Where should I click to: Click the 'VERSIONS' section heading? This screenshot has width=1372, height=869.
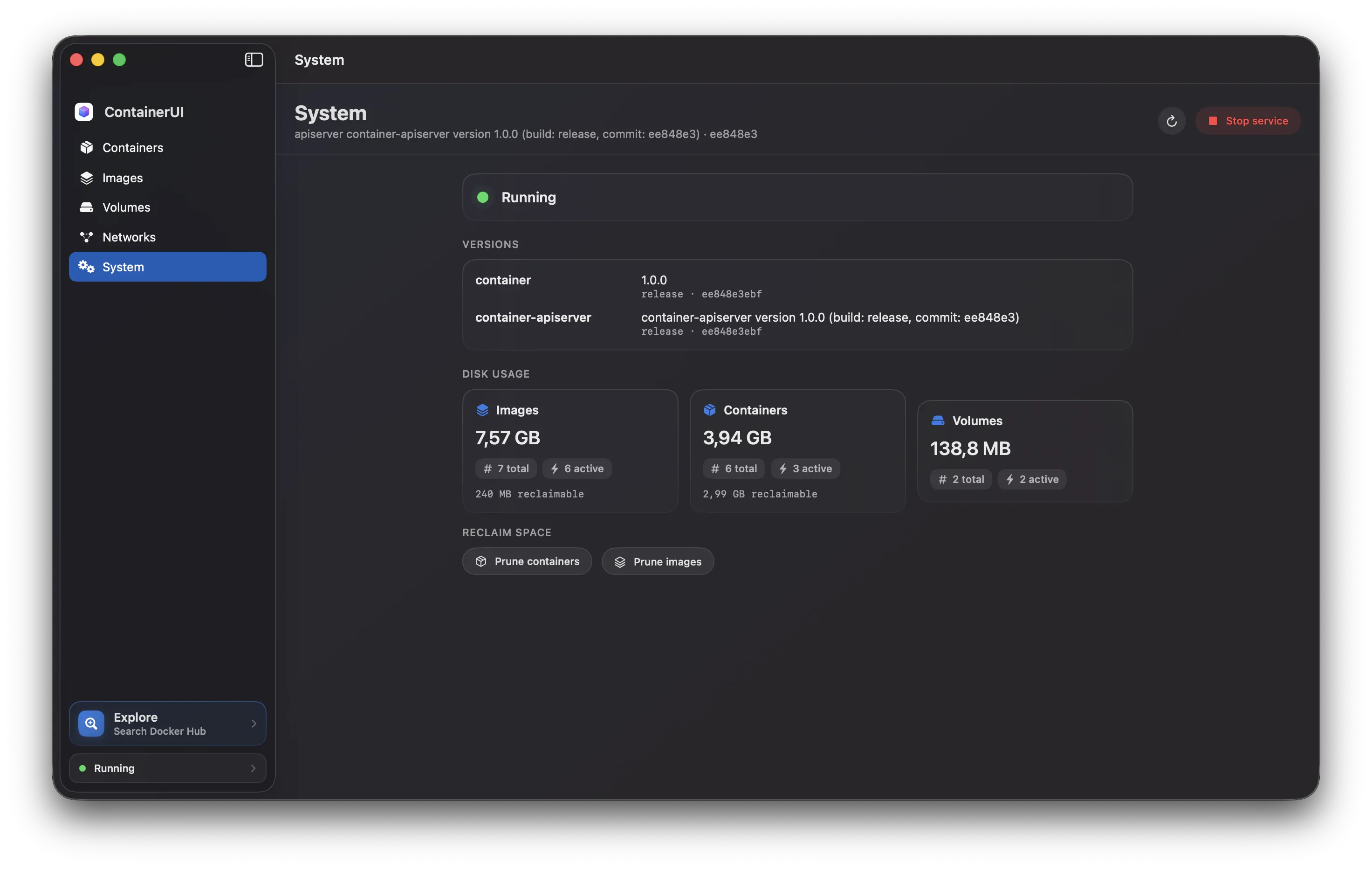tap(490, 244)
